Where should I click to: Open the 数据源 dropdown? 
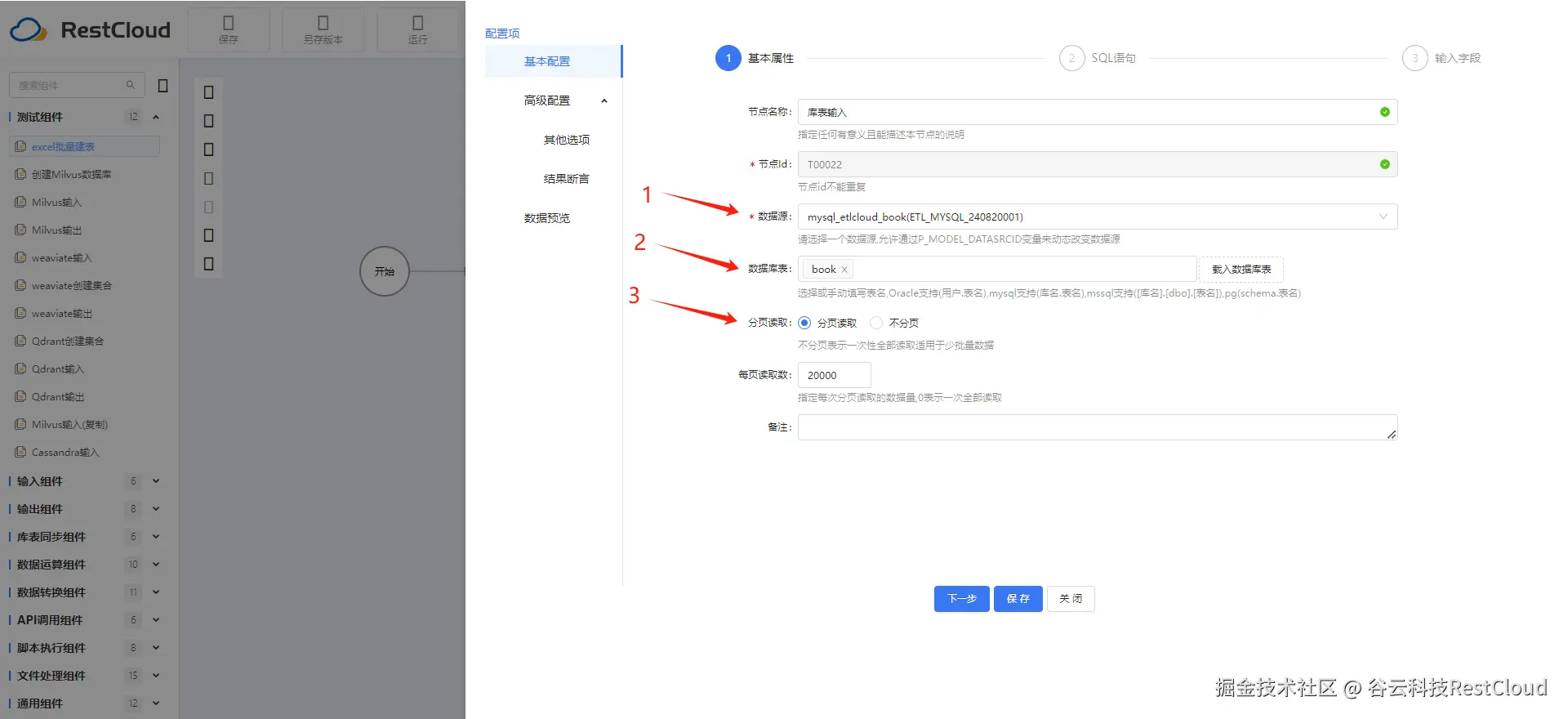point(1098,217)
